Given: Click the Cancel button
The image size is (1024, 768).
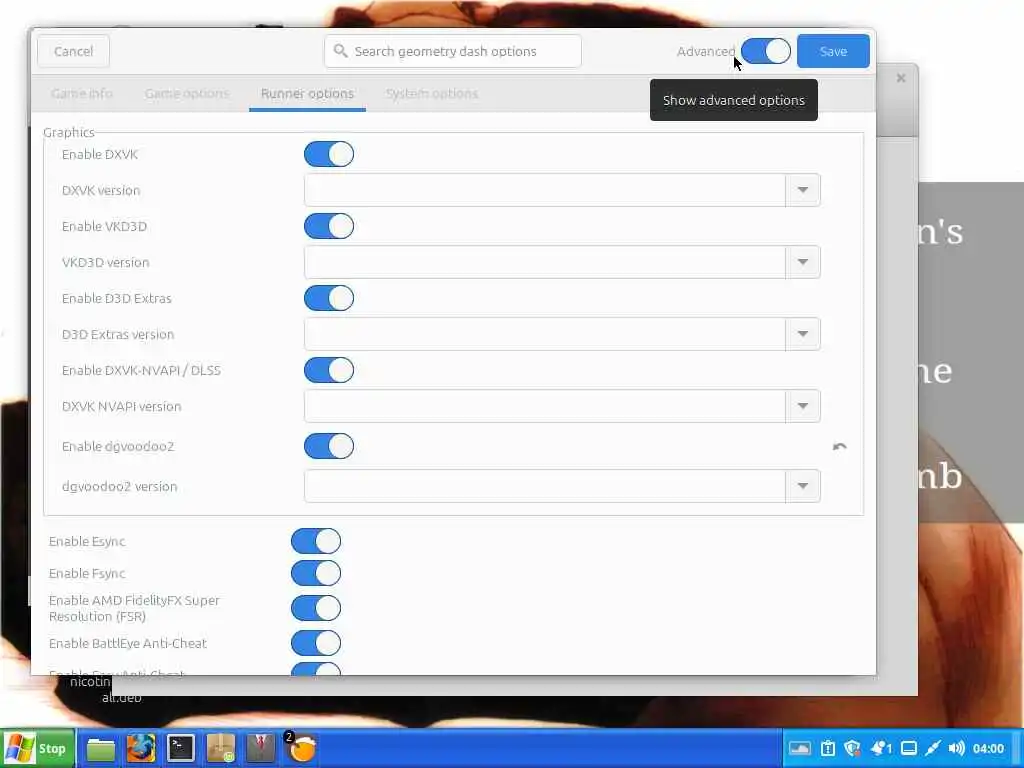Looking at the screenshot, I should [73, 51].
